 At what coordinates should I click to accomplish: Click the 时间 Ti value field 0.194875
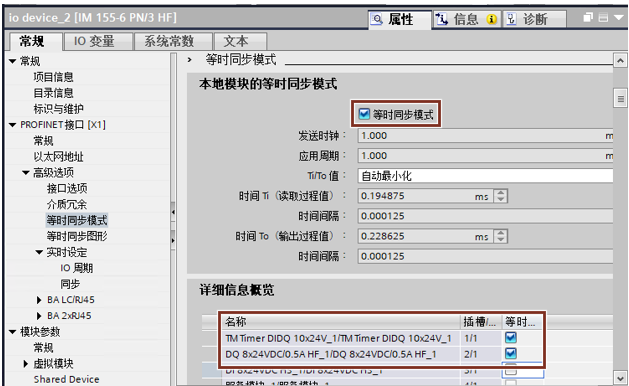425,196
